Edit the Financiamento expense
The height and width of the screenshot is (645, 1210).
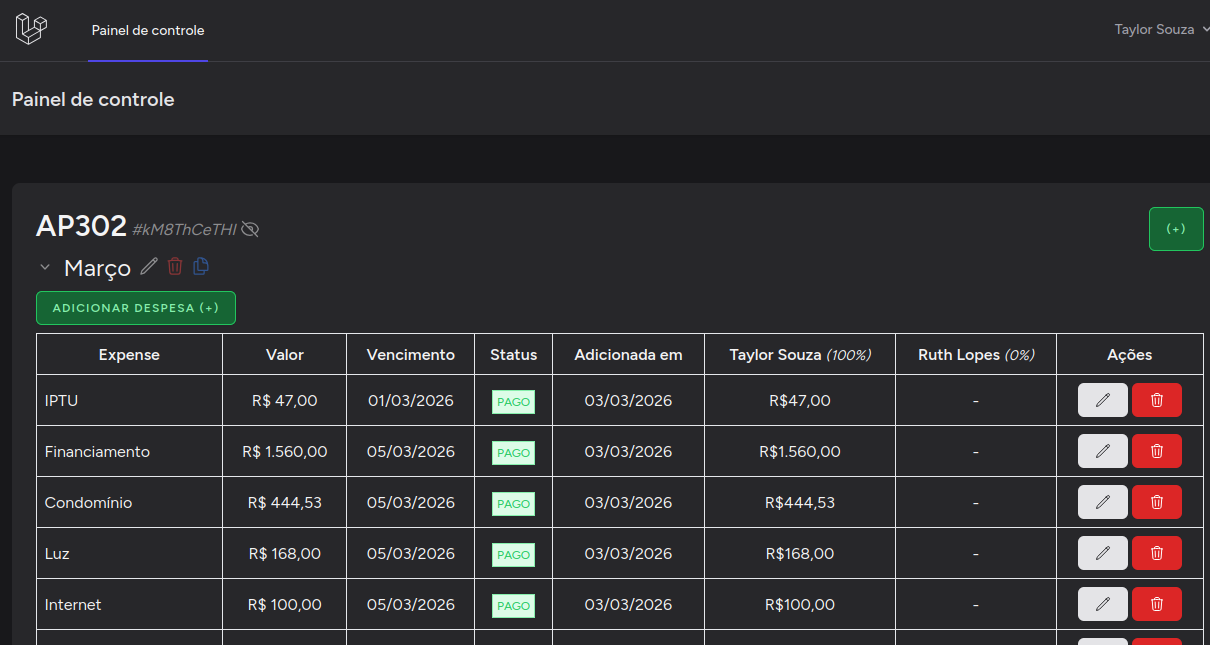pyautogui.click(x=1102, y=451)
